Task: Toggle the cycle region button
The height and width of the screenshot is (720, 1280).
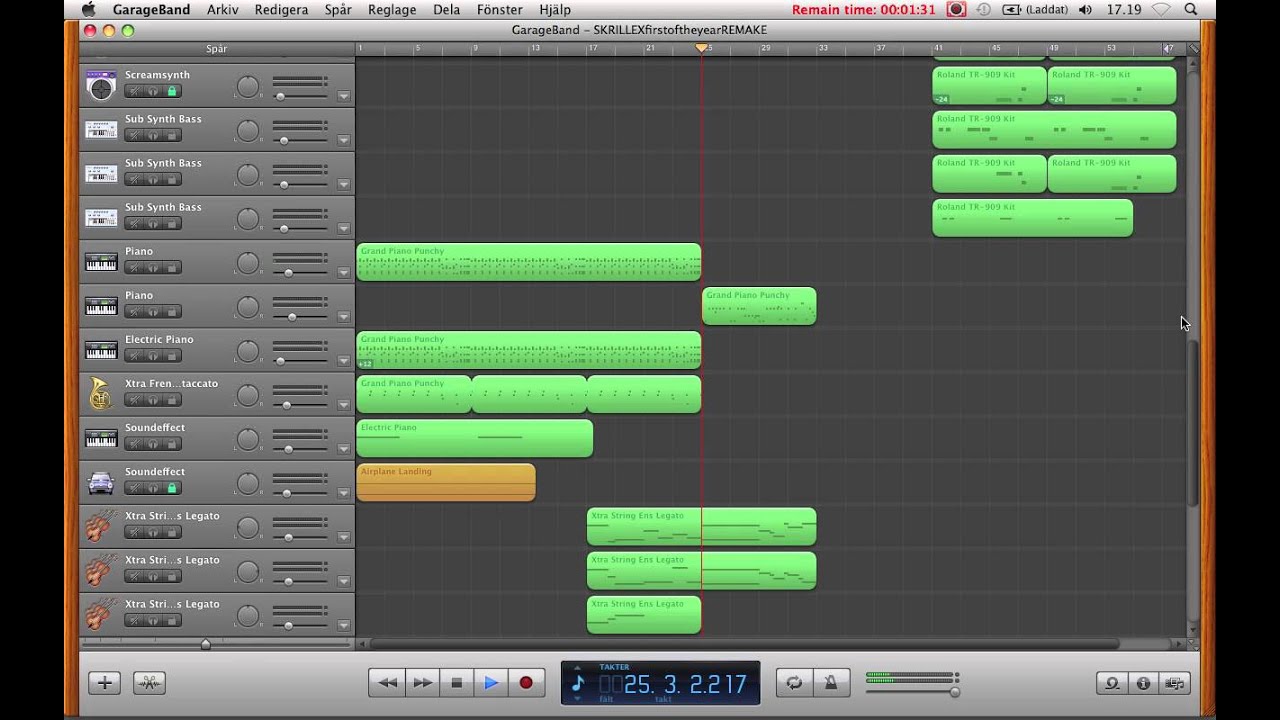Action: pos(794,683)
